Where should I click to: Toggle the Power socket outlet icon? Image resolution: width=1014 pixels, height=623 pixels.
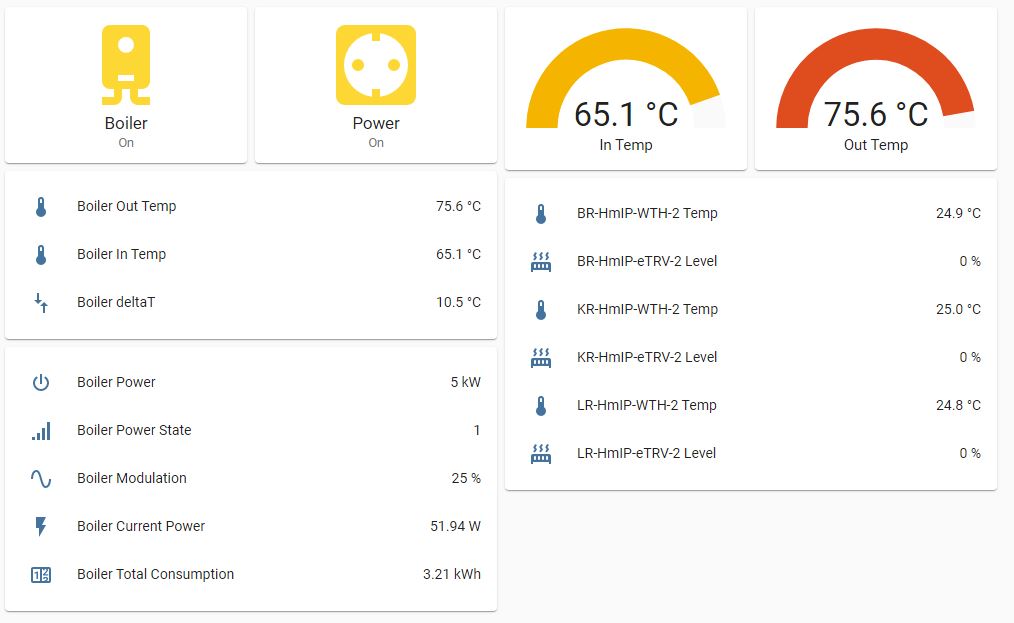pyautogui.click(x=376, y=65)
